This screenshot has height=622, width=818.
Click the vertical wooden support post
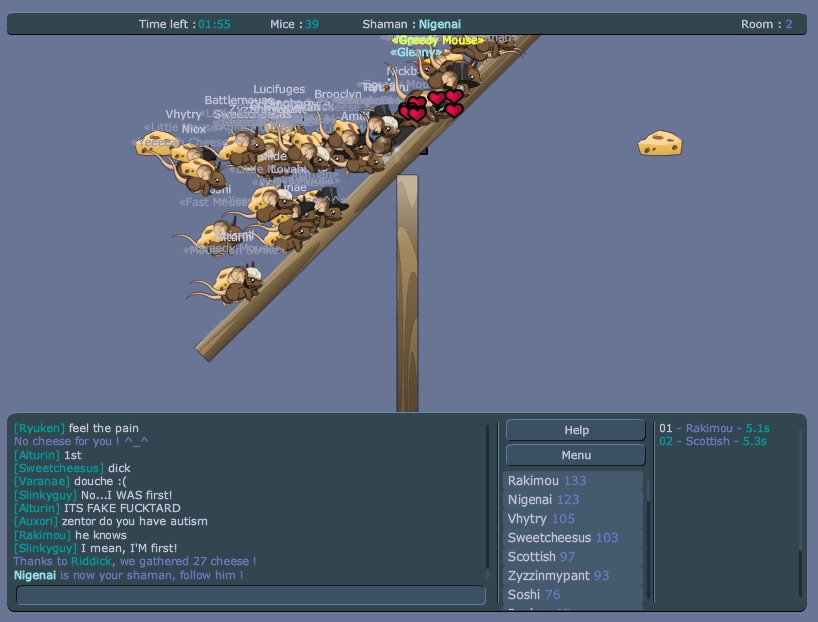tap(407, 293)
